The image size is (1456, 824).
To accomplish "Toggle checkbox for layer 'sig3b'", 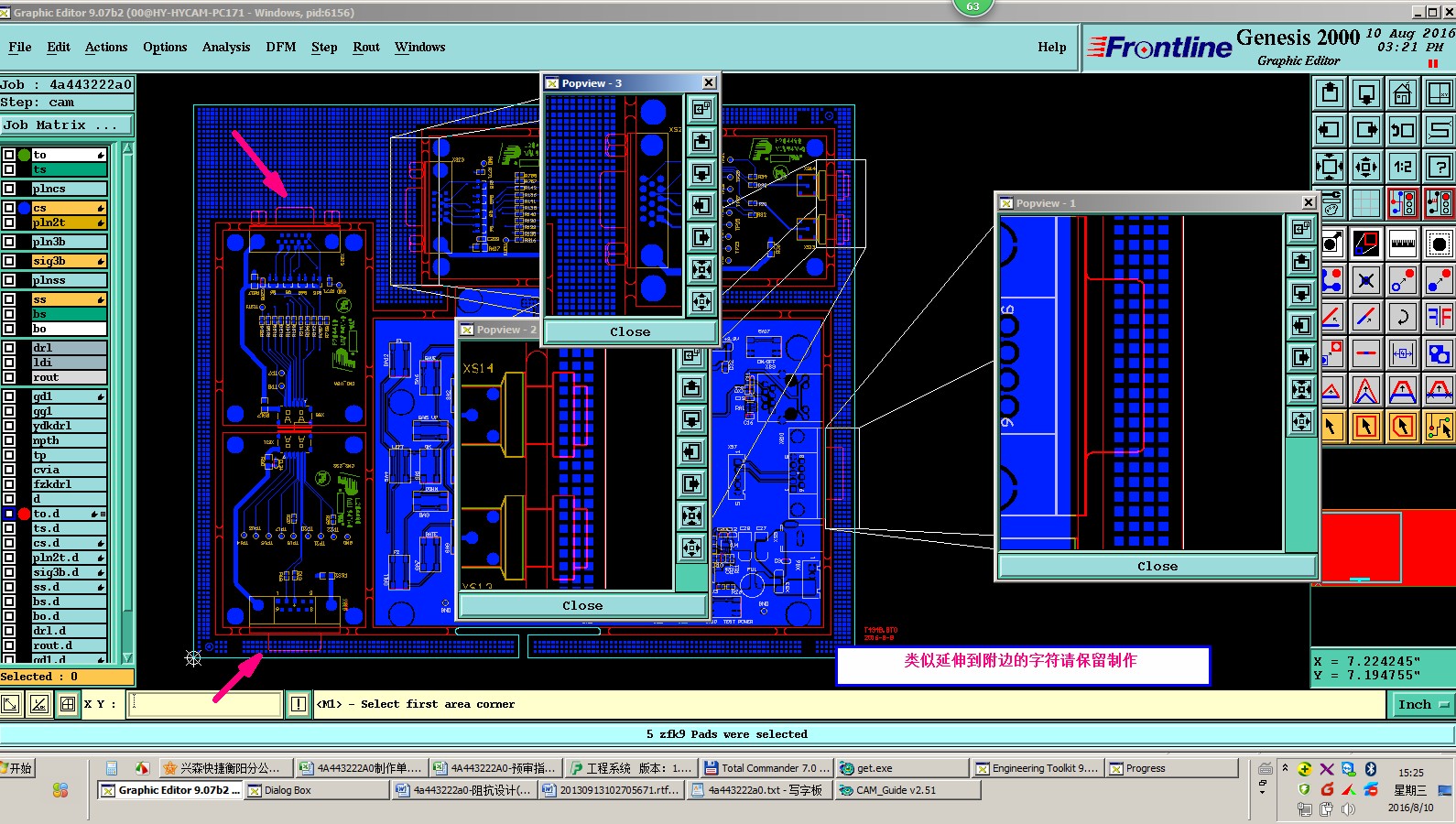I will (x=9, y=261).
